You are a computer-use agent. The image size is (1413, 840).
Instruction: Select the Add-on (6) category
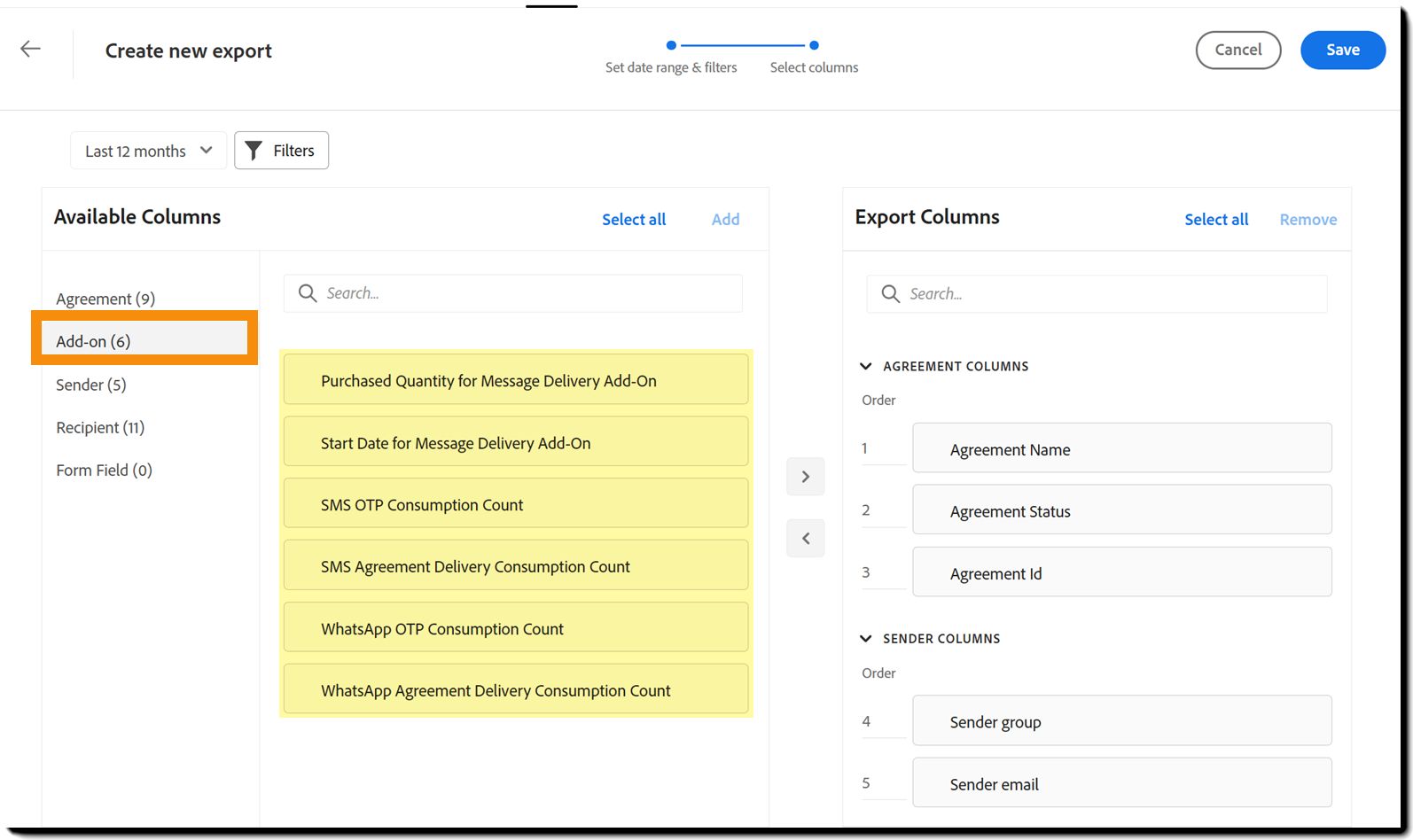pos(144,341)
